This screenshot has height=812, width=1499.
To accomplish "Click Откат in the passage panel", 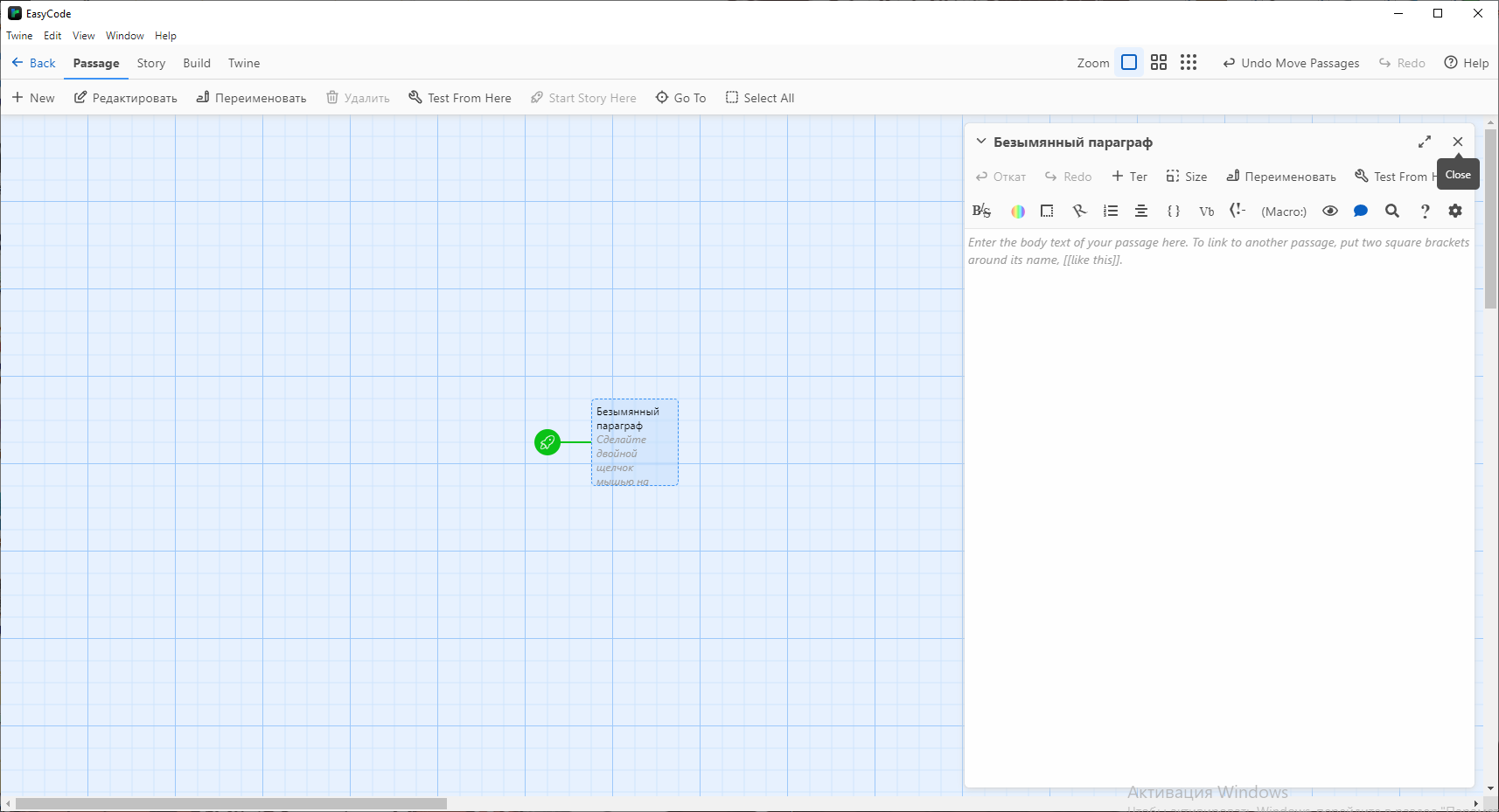I will pyautogui.click(x=1000, y=177).
